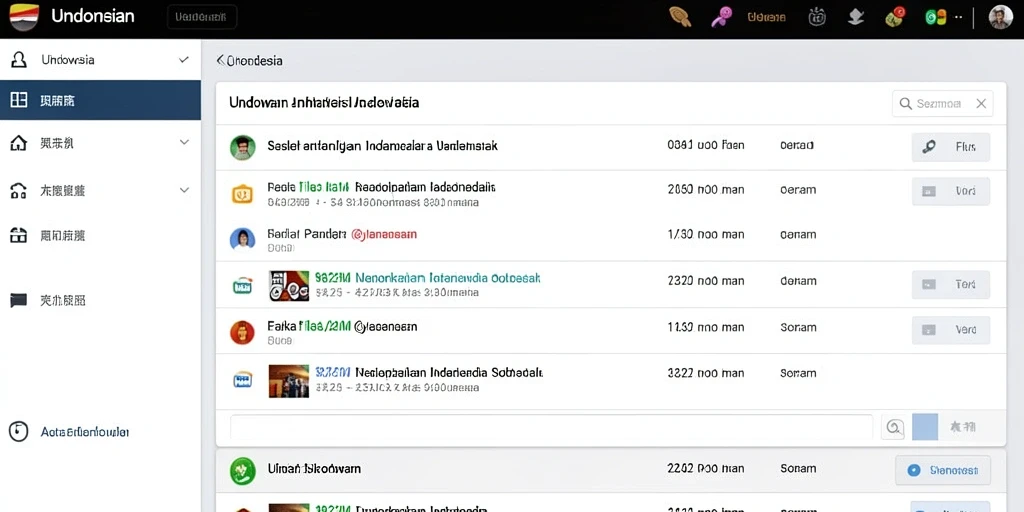Click the yellow badge icon in second row
Viewport: 1024px width, 512px height.
[x=242, y=193]
